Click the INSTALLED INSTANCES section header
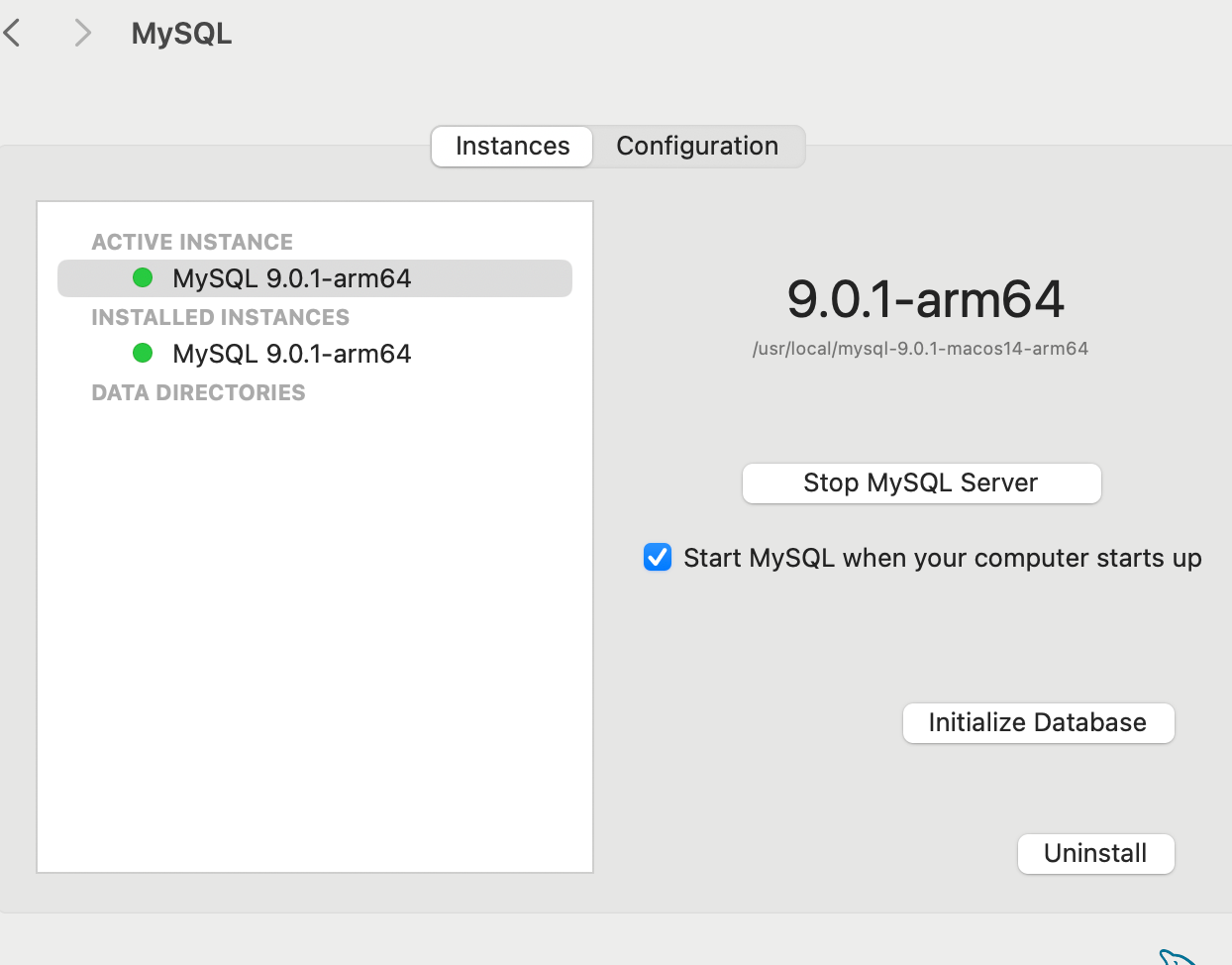This screenshot has height=965, width=1232. point(220,317)
